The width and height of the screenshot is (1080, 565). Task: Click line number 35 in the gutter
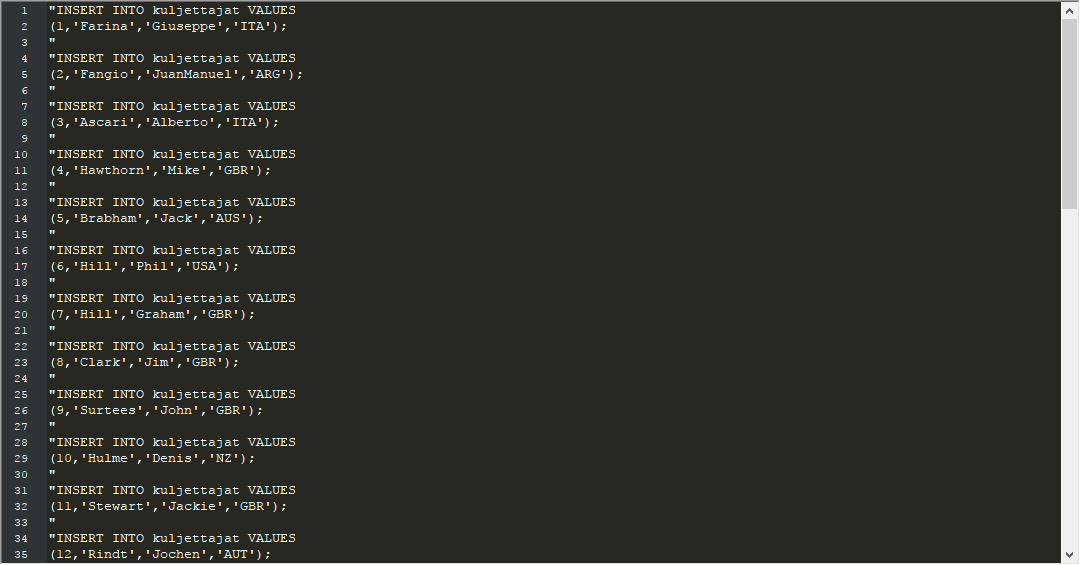22,554
